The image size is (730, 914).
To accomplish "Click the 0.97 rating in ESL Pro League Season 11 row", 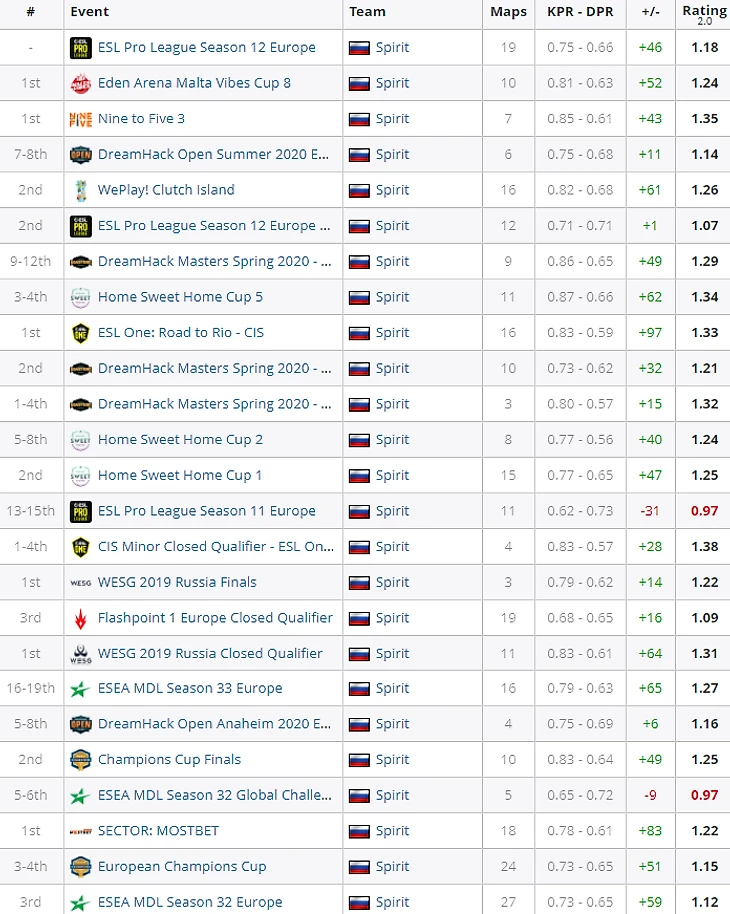I will 704,511.
